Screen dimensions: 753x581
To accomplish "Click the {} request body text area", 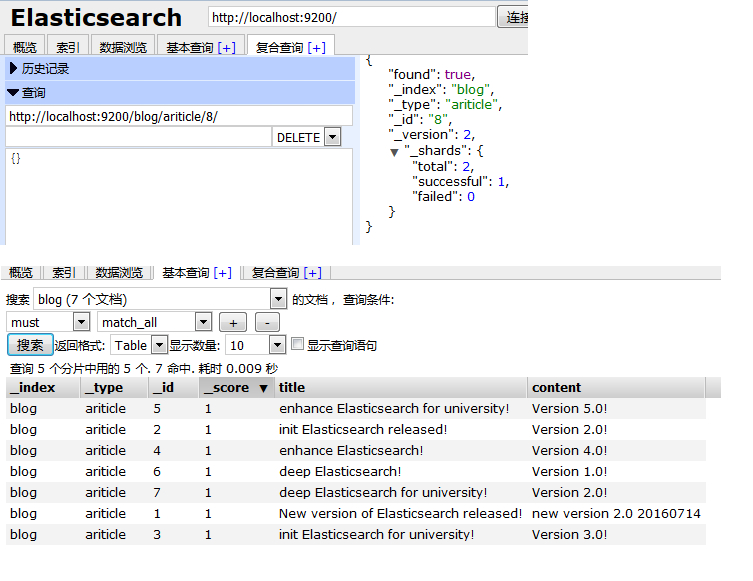I will 179,196.
